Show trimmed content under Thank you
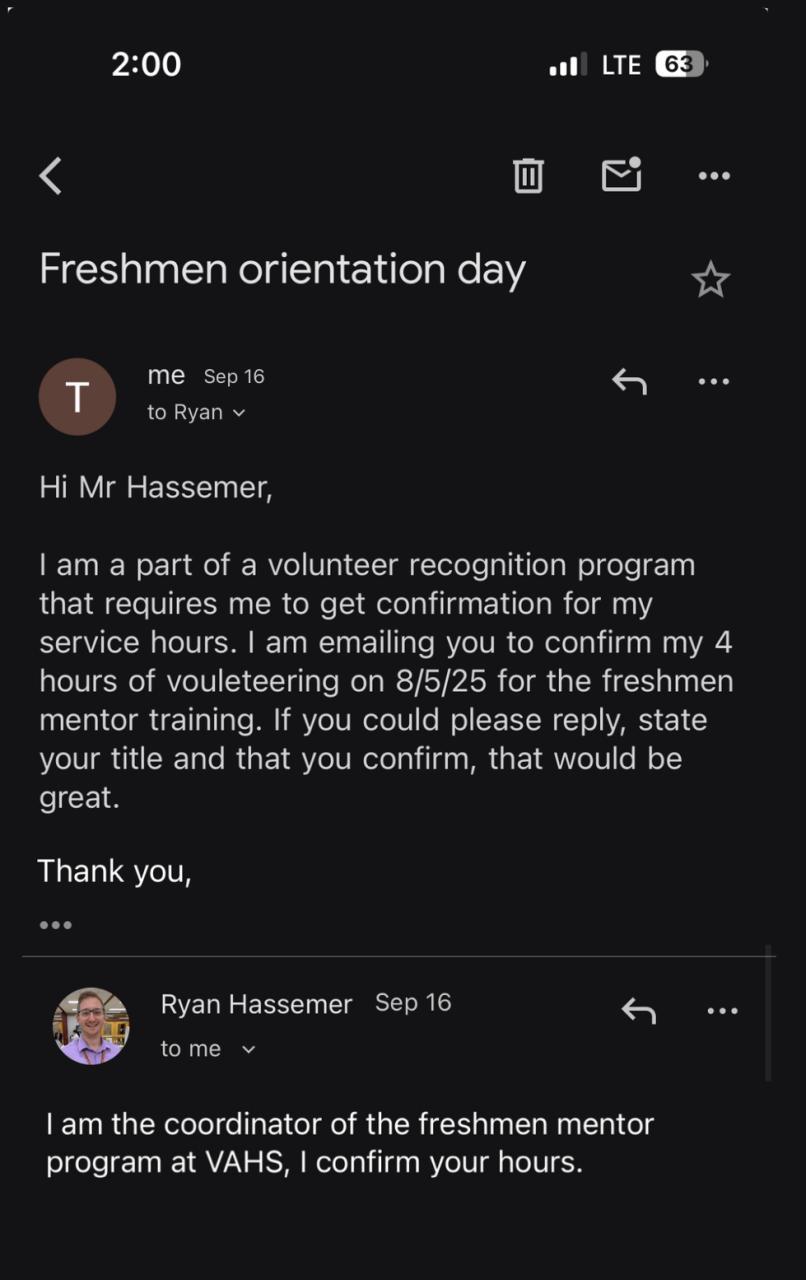The image size is (806, 1280). click(x=56, y=925)
